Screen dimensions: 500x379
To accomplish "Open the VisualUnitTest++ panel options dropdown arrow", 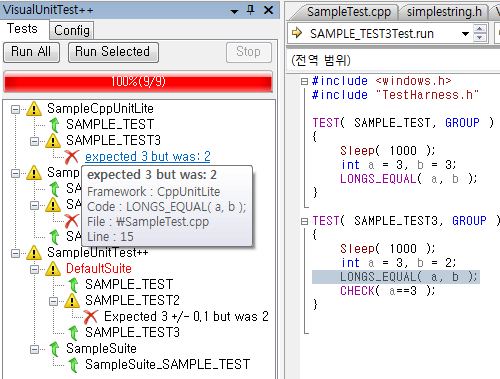I will [235, 11].
